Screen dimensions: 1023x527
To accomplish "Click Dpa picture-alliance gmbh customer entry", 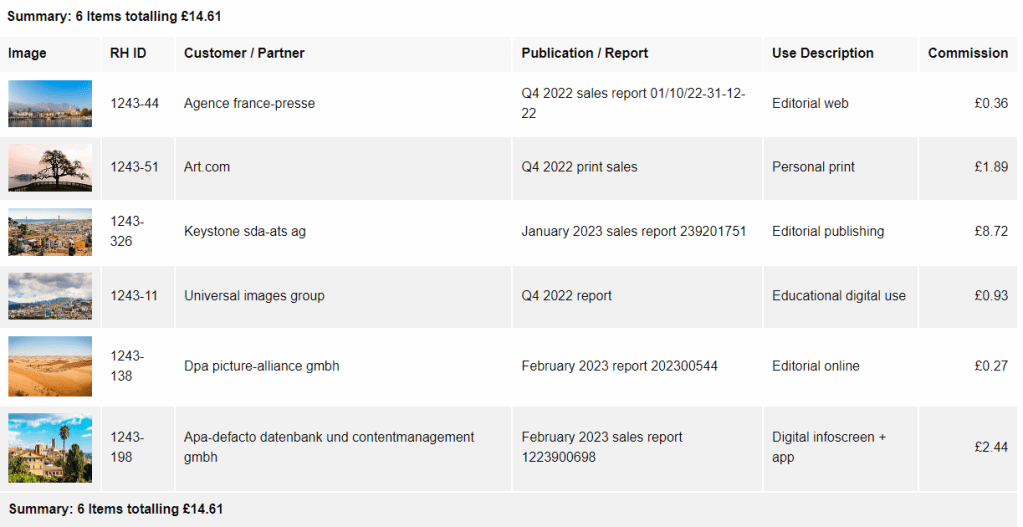I will click(261, 366).
